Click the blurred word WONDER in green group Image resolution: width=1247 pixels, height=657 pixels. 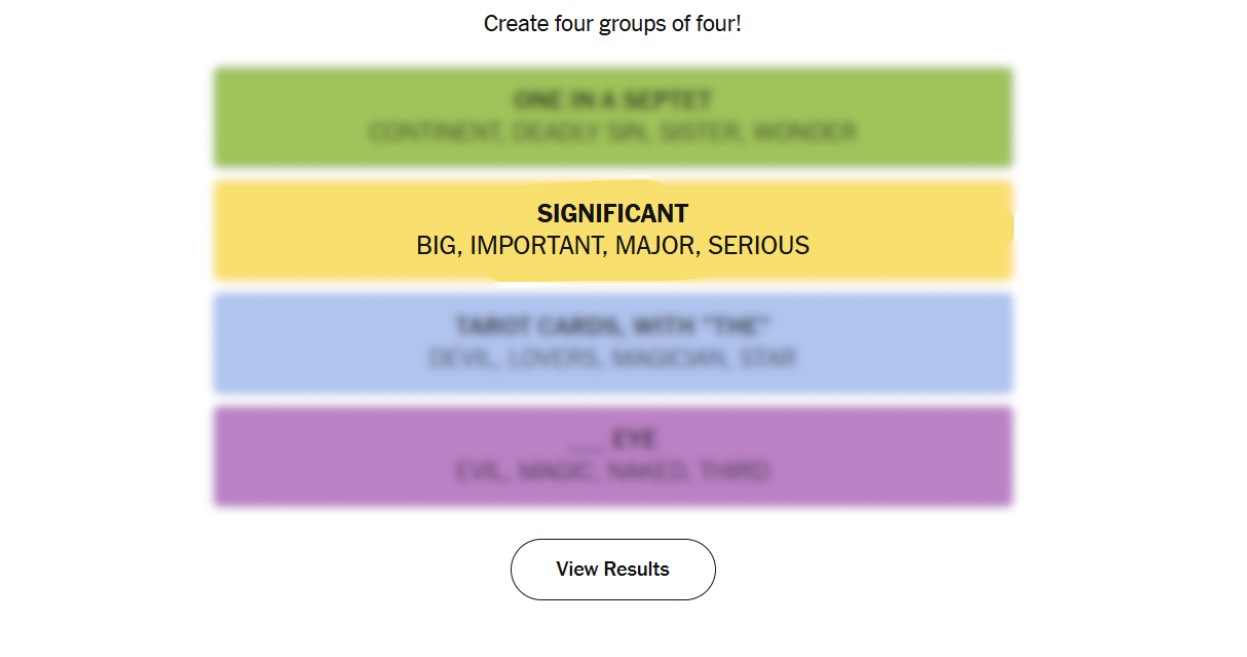pyautogui.click(x=803, y=132)
